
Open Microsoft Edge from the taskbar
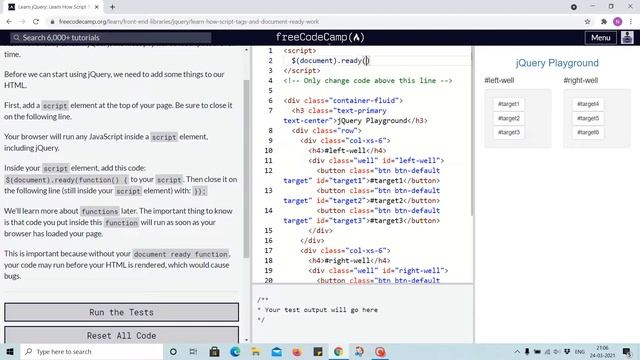pos(235,351)
